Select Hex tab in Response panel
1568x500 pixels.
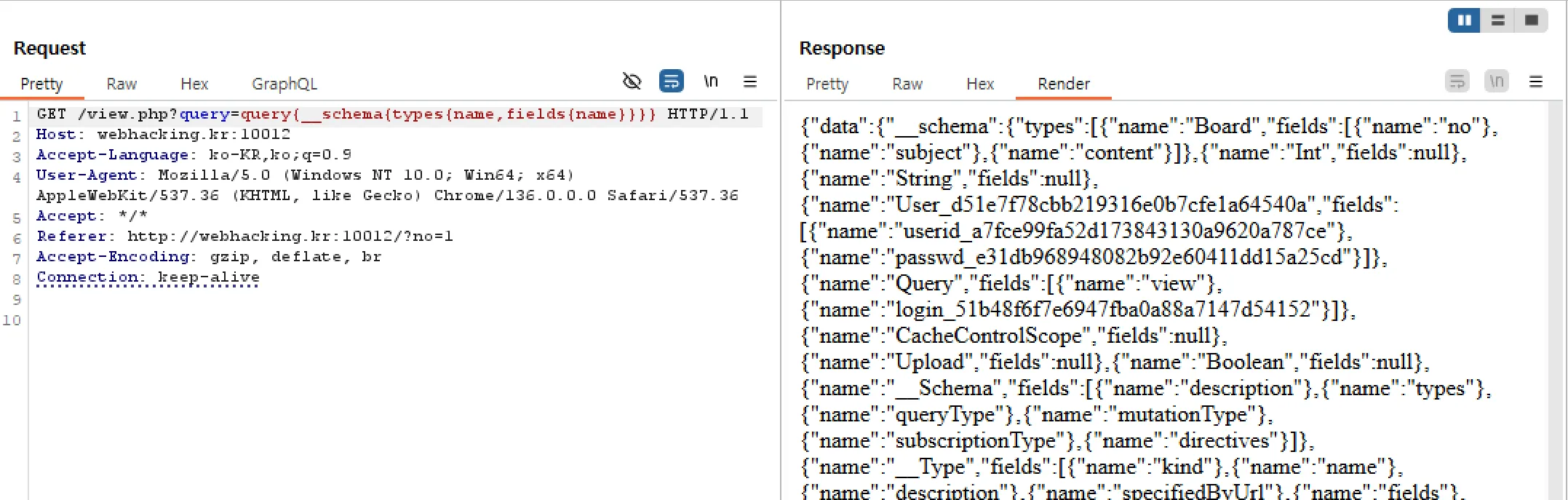[980, 84]
